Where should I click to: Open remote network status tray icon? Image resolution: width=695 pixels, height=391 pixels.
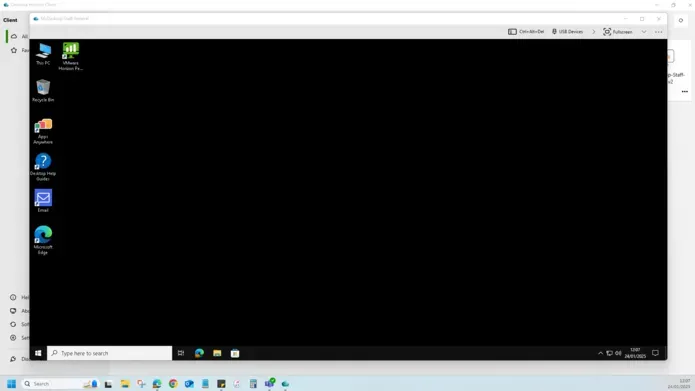click(x=609, y=353)
